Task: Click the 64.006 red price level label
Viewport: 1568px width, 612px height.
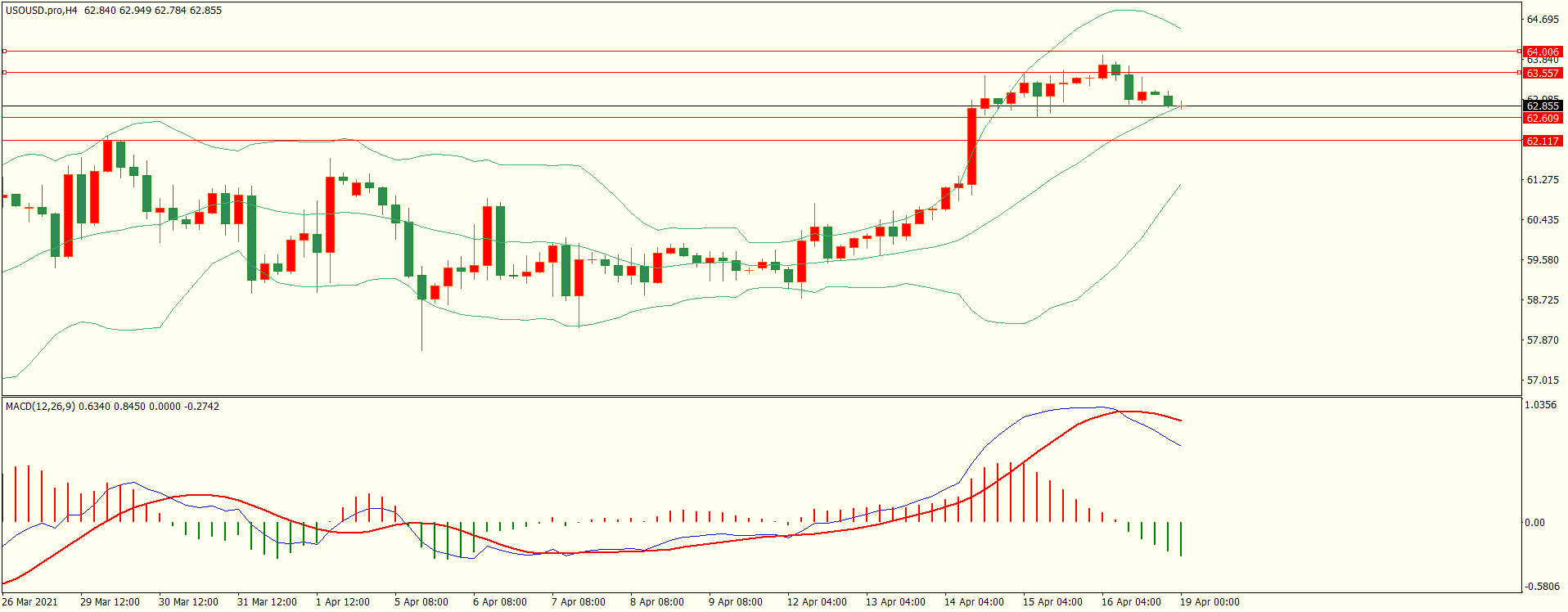Action: tap(1543, 52)
